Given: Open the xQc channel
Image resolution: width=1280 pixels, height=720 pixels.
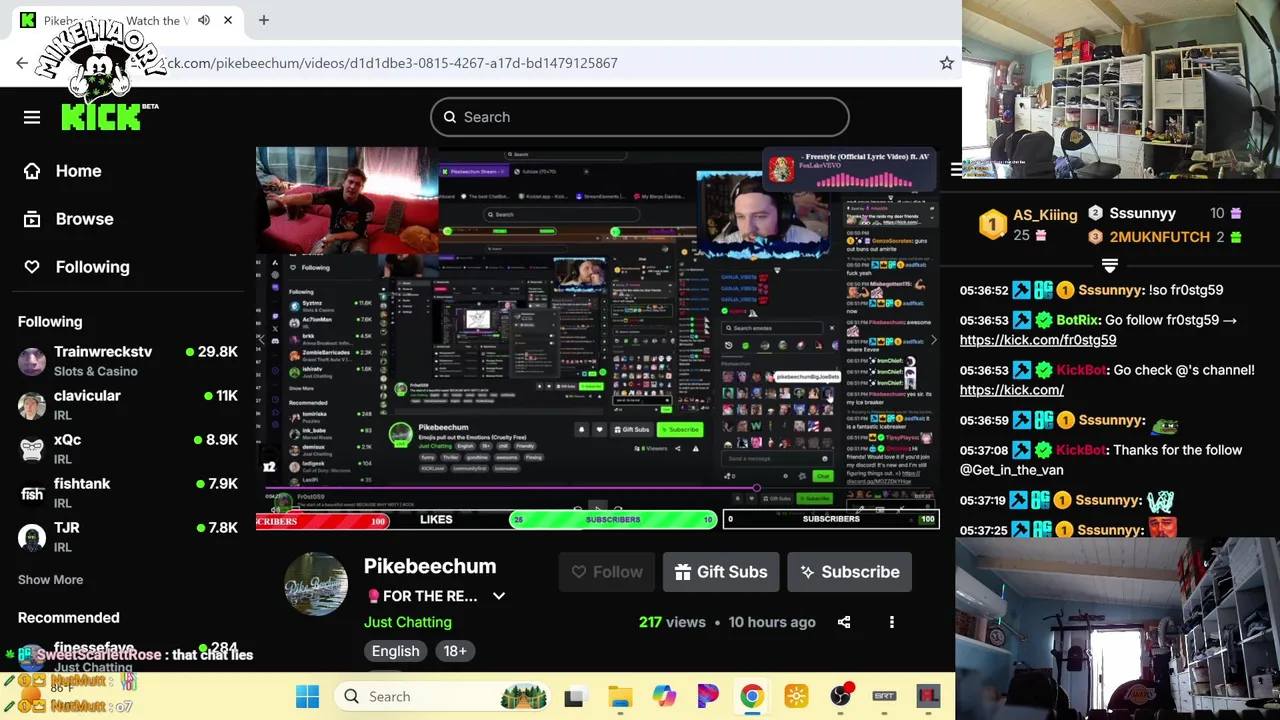Looking at the screenshot, I should click(x=128, y=449).
